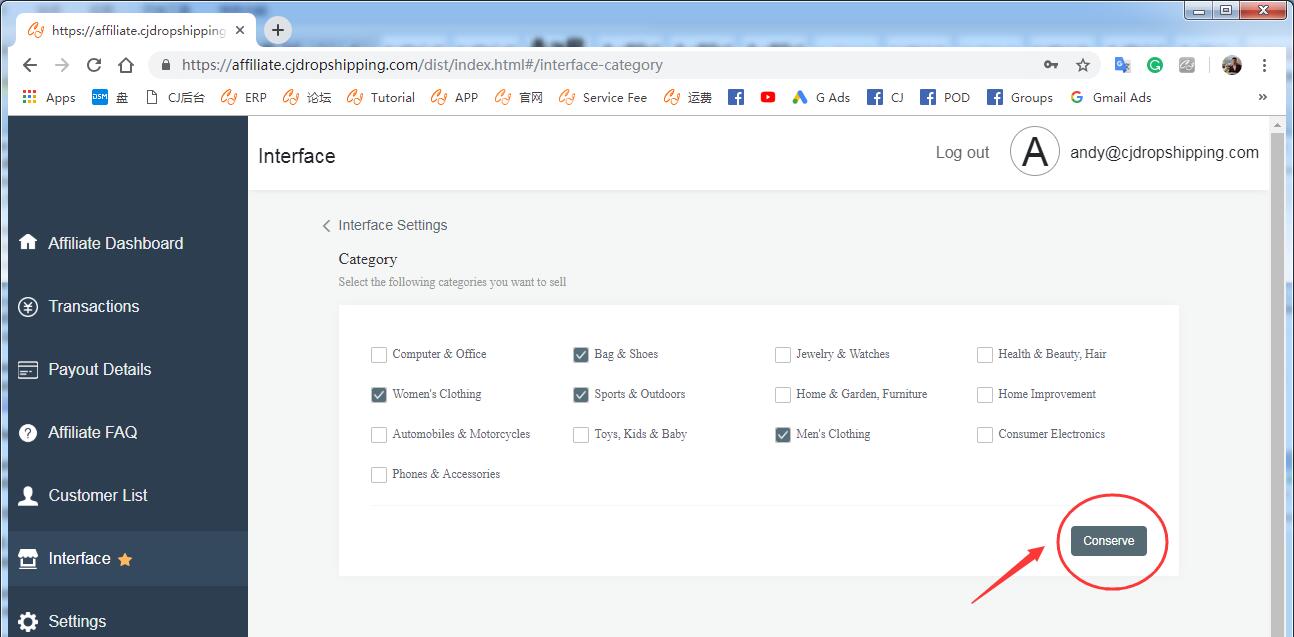Open the Interface menu item in sidebar
1294x637 pixels.
click(80, 558)
